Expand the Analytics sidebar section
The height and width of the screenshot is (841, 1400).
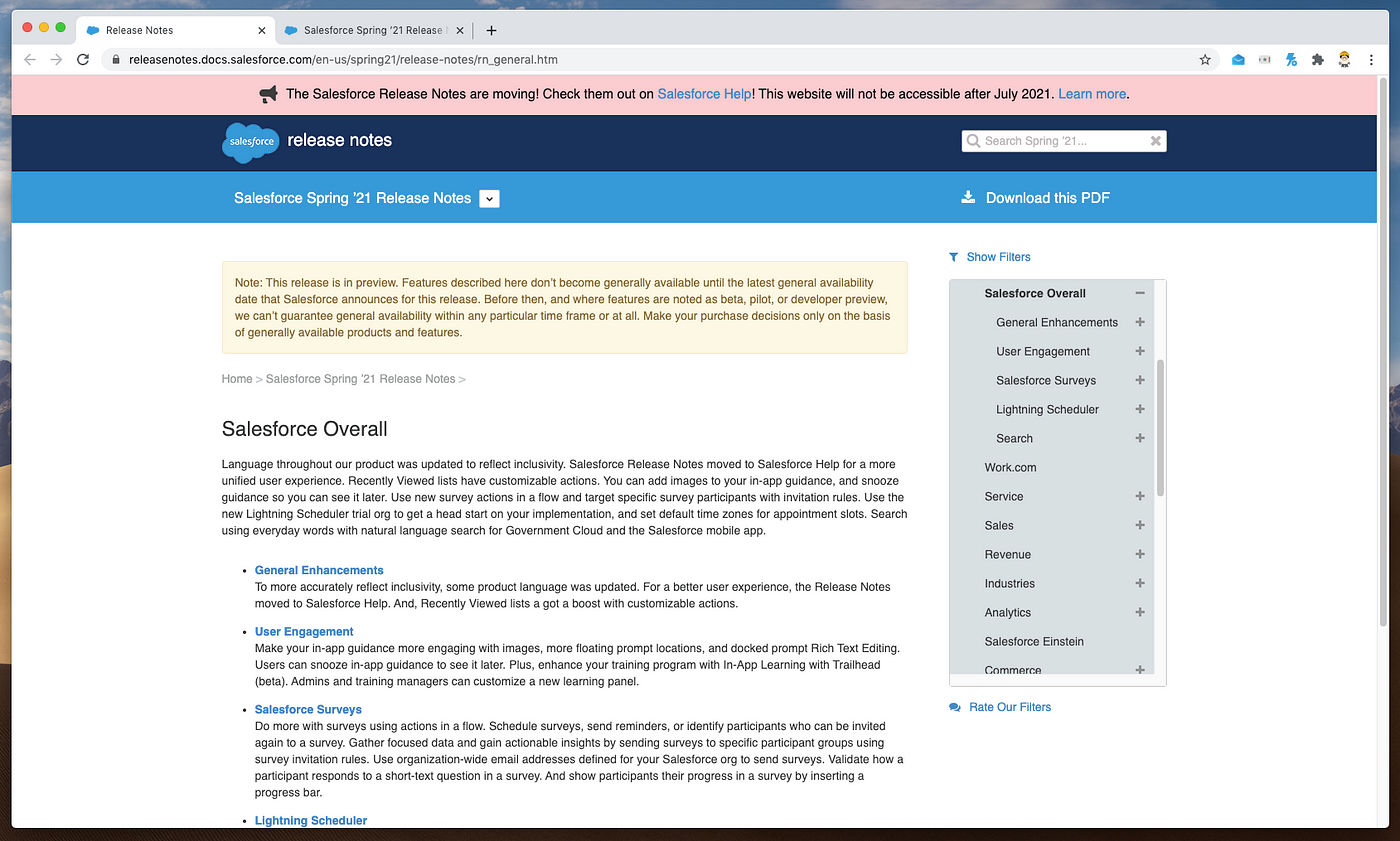(x=1139, y=612)
